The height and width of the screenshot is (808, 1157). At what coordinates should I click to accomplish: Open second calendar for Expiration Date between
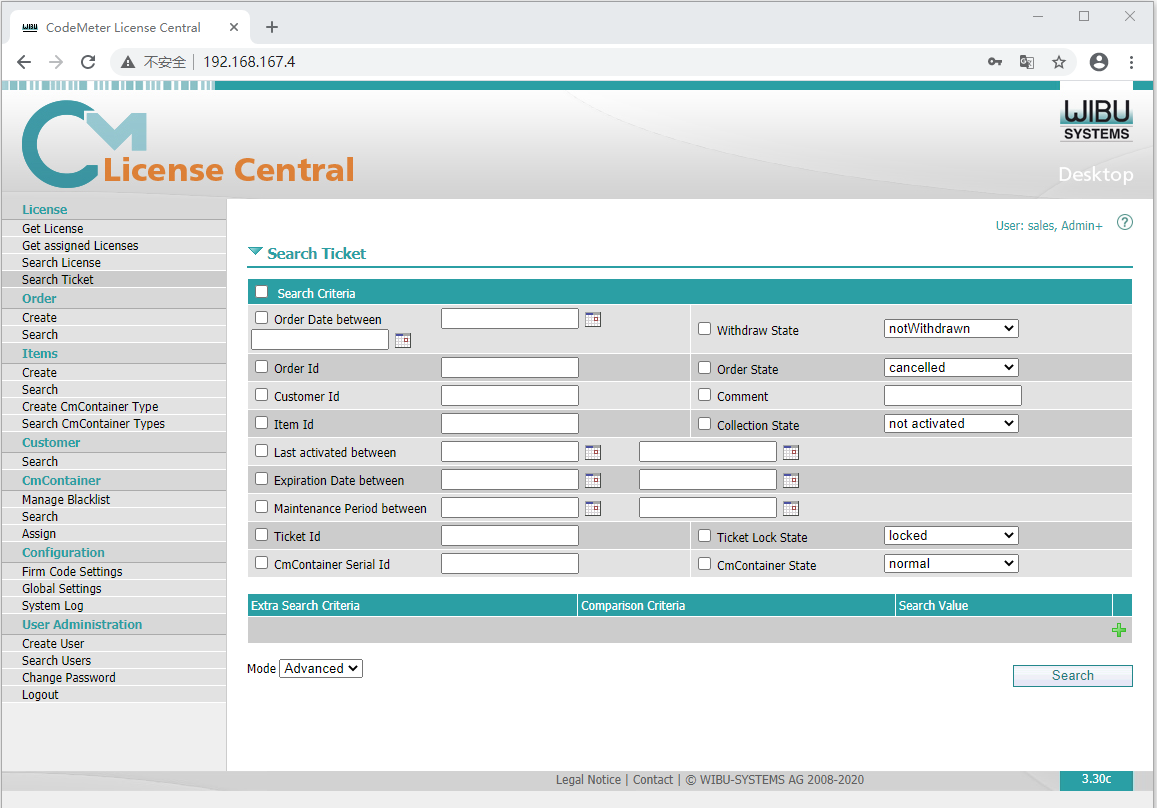click(790, 480)
